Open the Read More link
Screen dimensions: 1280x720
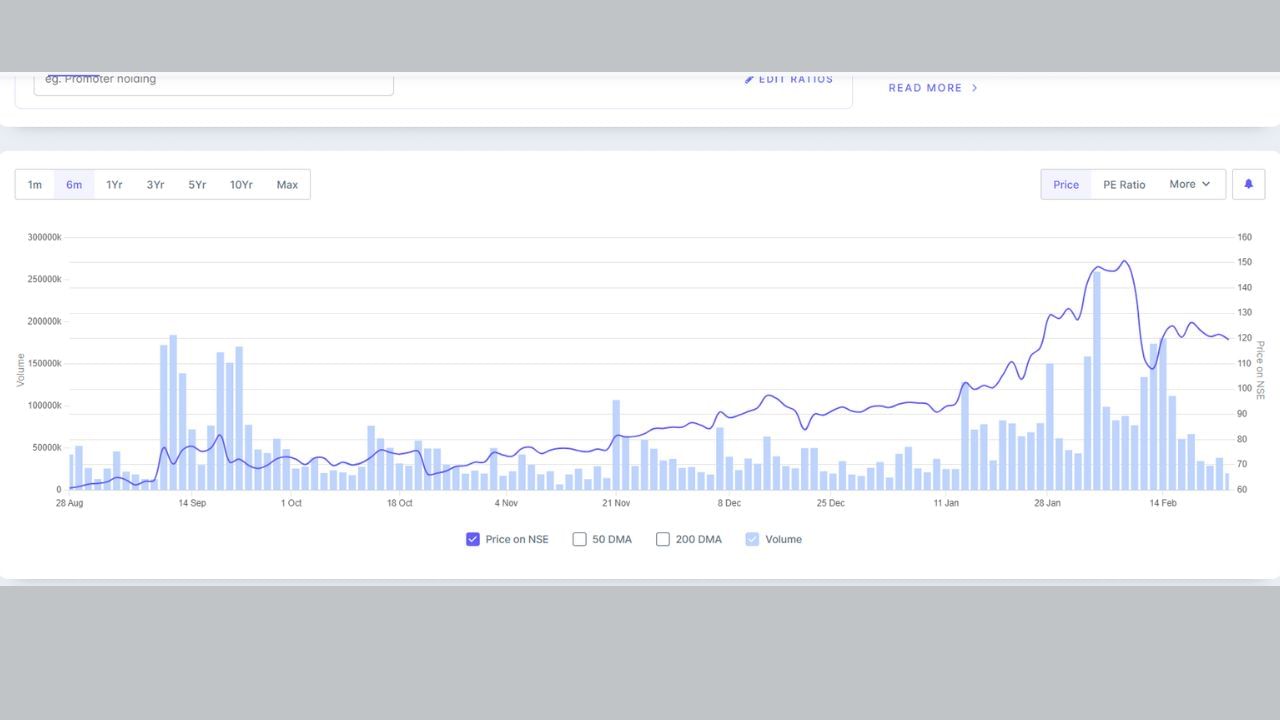(x=933, y=88)
